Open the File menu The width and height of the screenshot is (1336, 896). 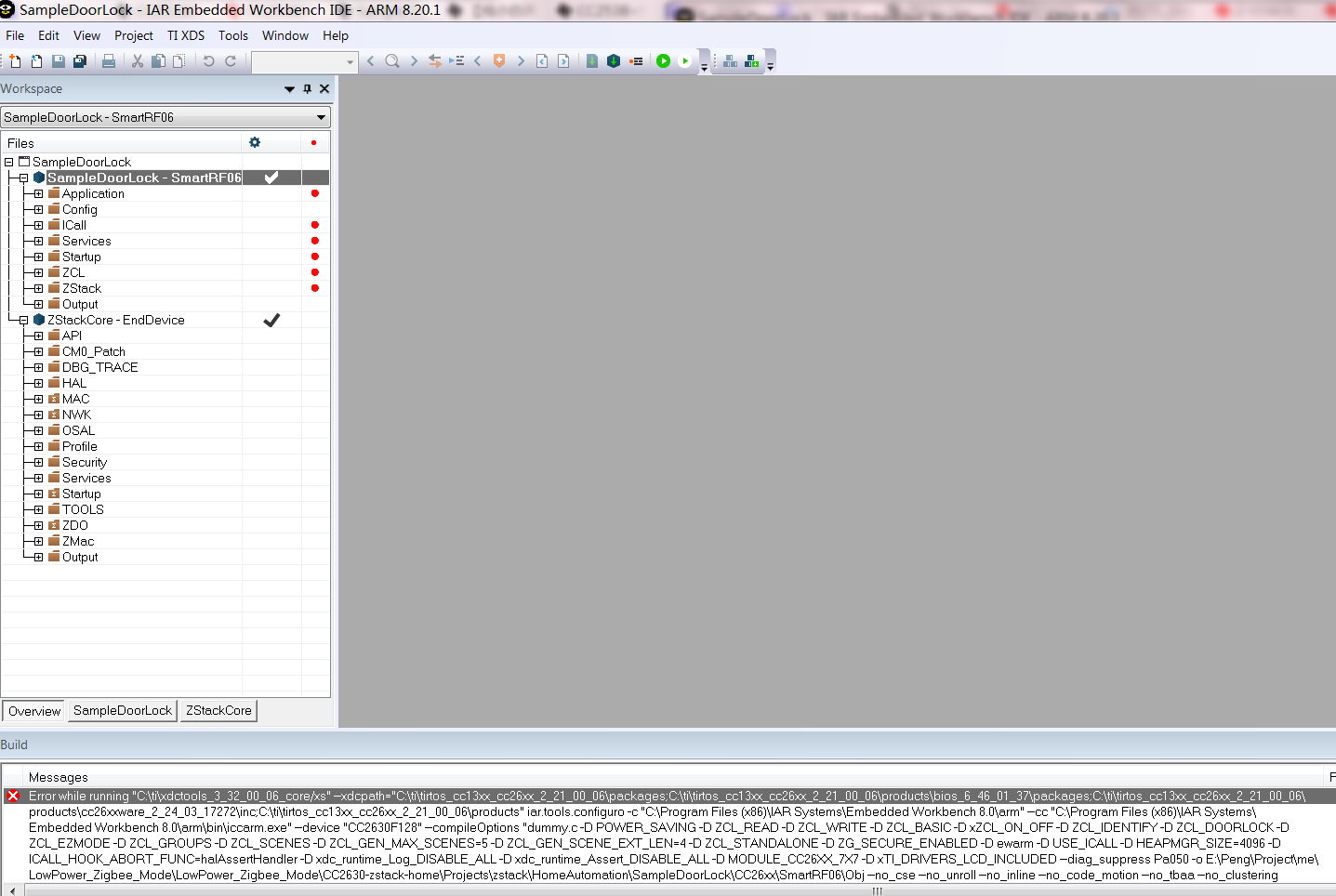pyautogui.click(x=15, y=35)
